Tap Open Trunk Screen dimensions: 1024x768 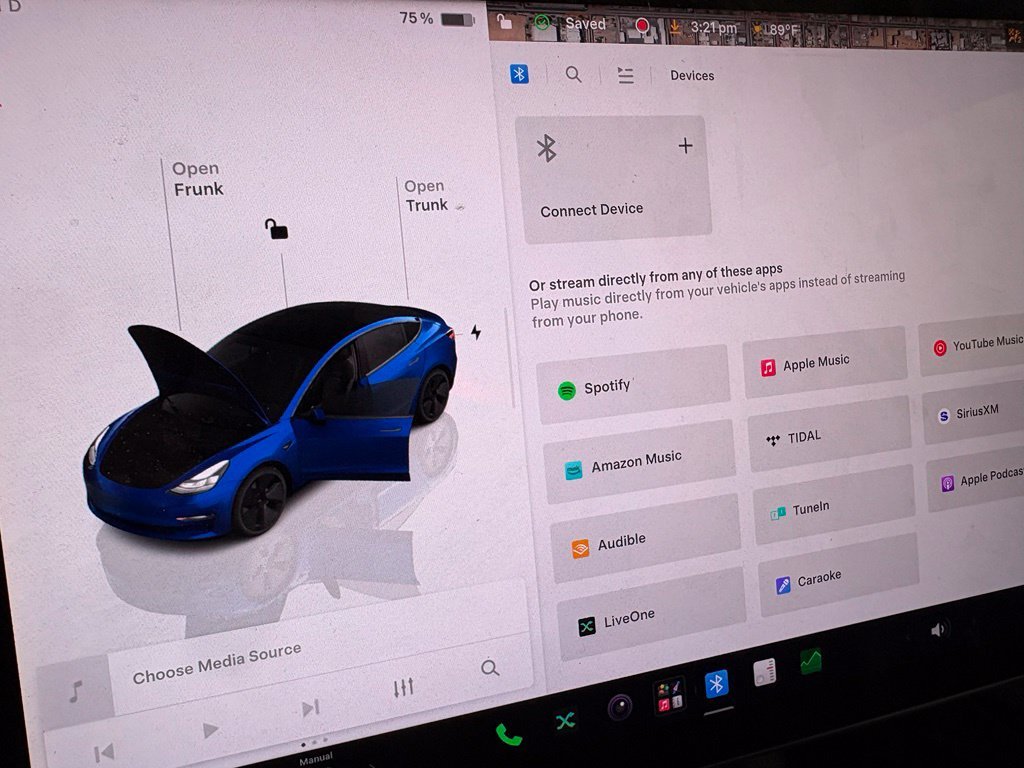pos(426,195)
